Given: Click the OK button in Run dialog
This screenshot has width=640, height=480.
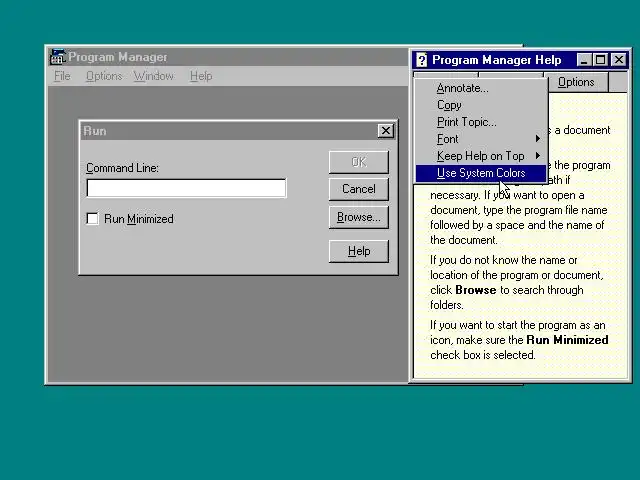Looking at the screenshot, I should pyautogui.click(x=359, y=162).
